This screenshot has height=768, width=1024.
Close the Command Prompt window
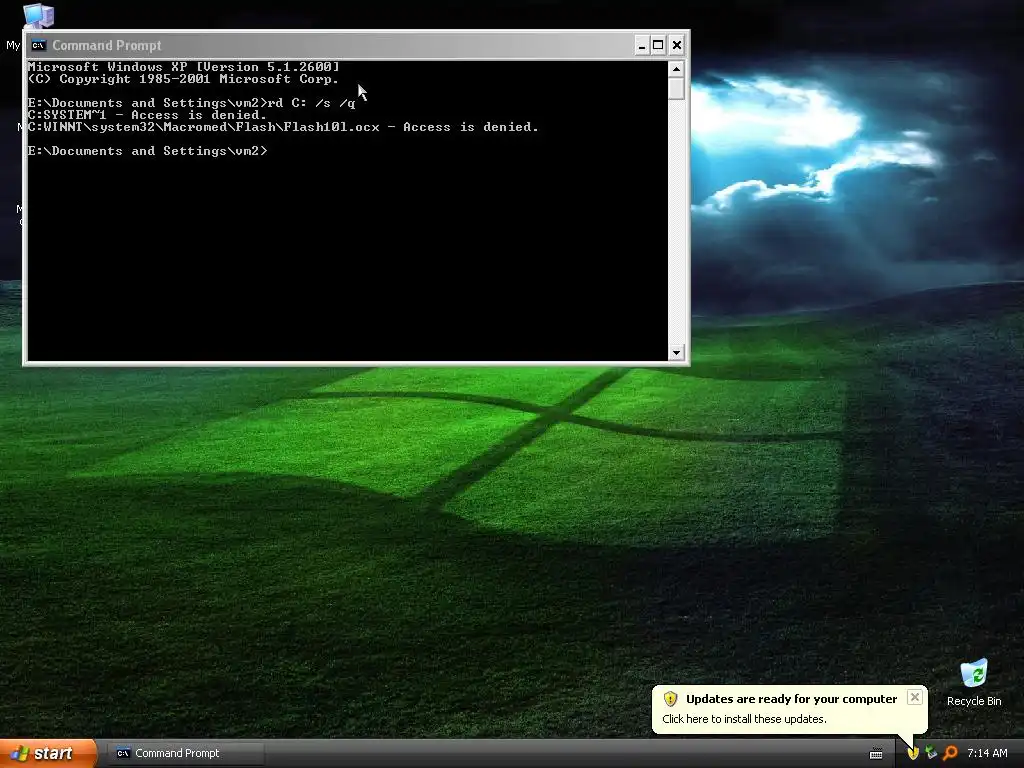click(677, 45)
